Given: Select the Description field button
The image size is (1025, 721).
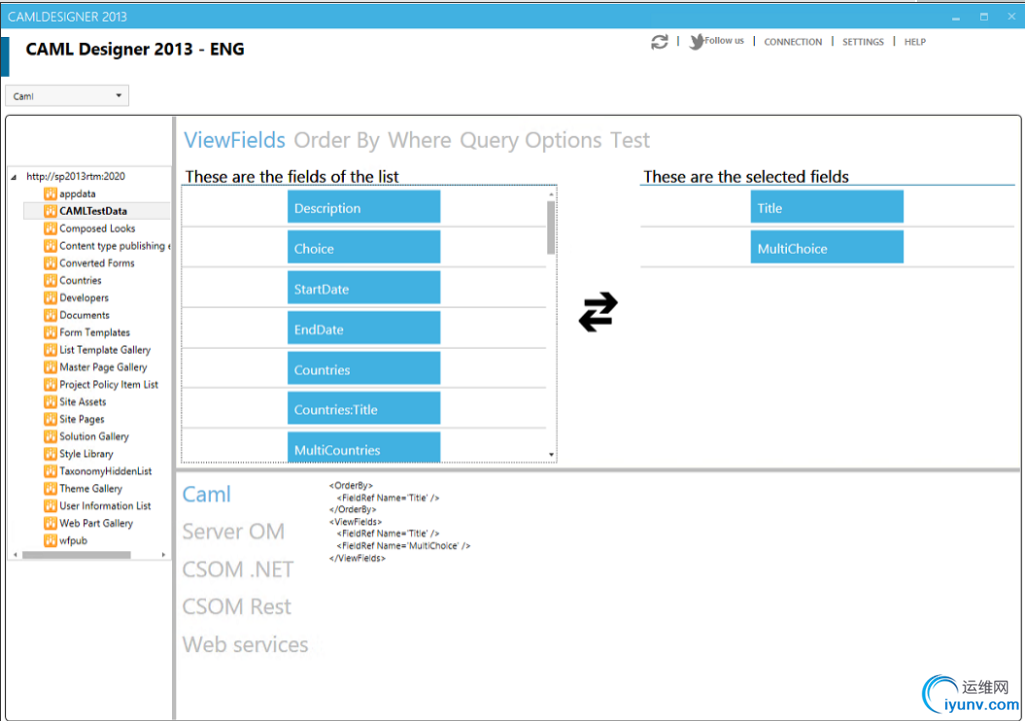Looking at the screenshot, I should coord(363,207).
